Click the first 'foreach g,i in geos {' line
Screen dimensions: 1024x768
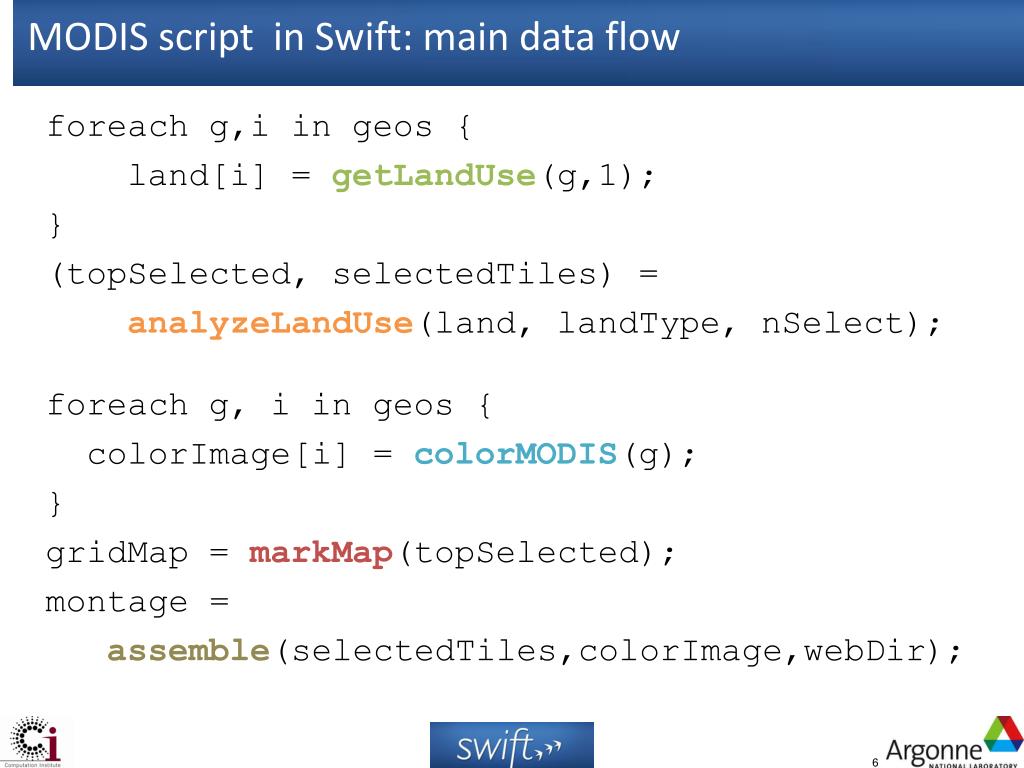pos(259,127)
